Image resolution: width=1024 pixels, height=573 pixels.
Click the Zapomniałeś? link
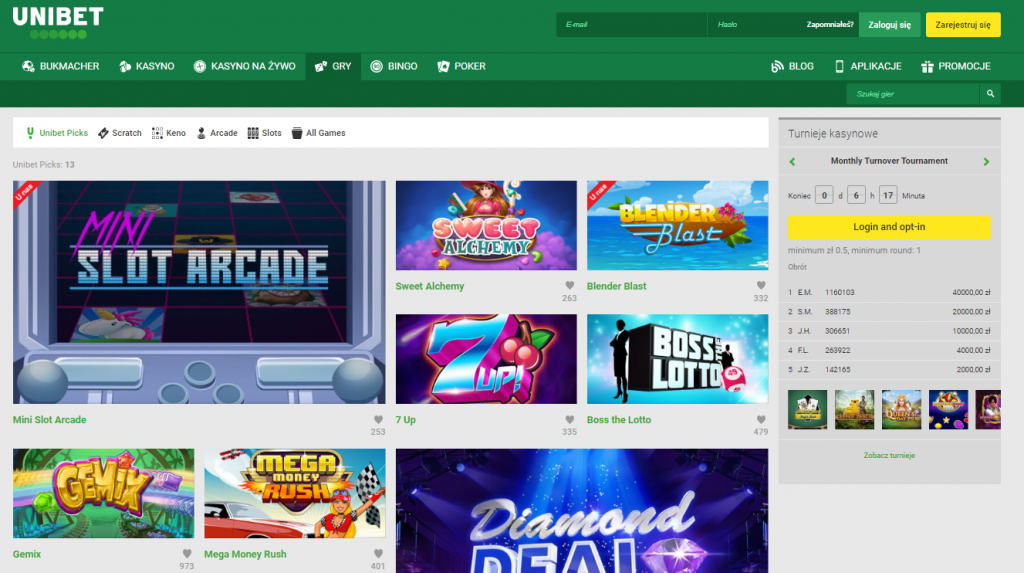[x=829, y=24]
